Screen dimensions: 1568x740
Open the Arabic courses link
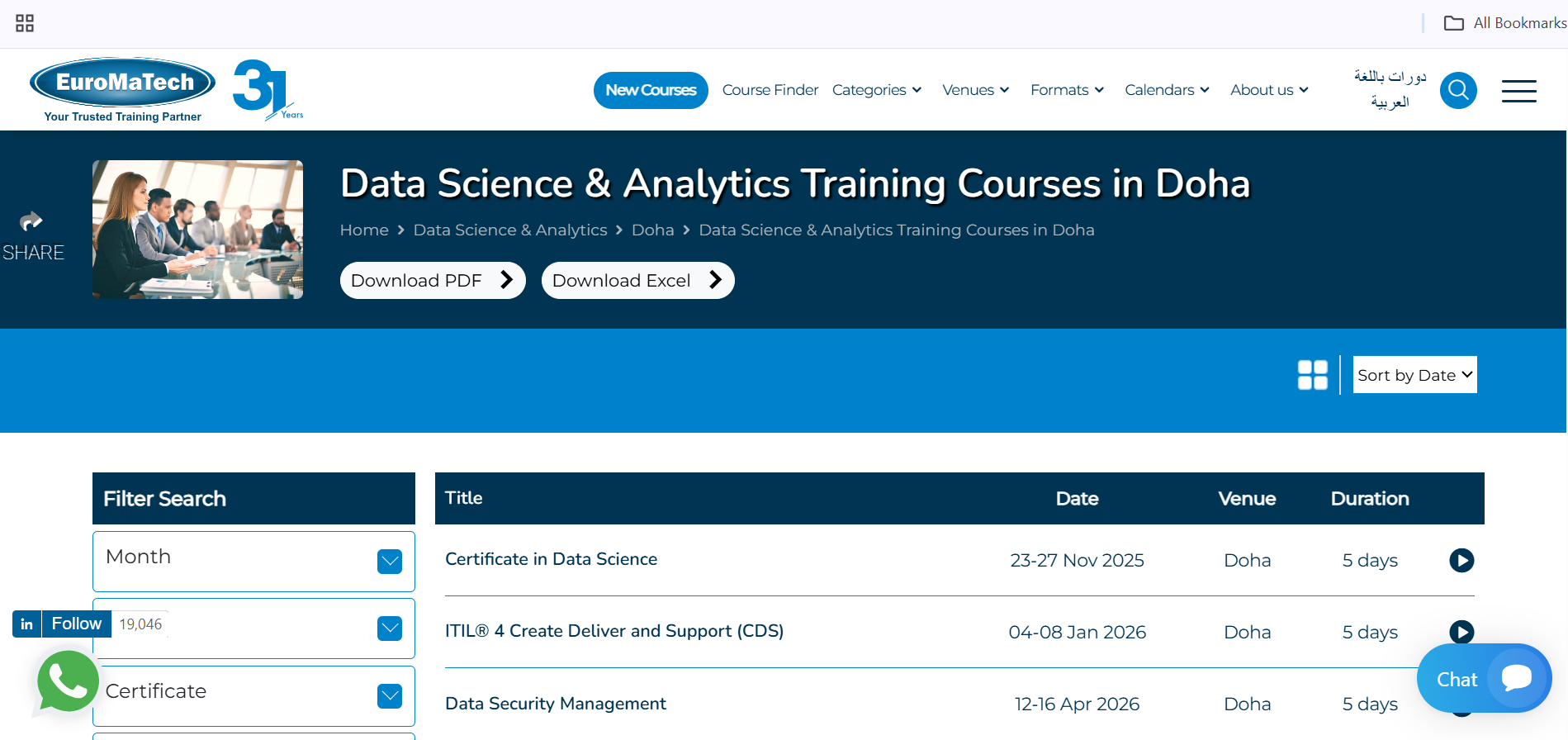(x=1390, y=89)
